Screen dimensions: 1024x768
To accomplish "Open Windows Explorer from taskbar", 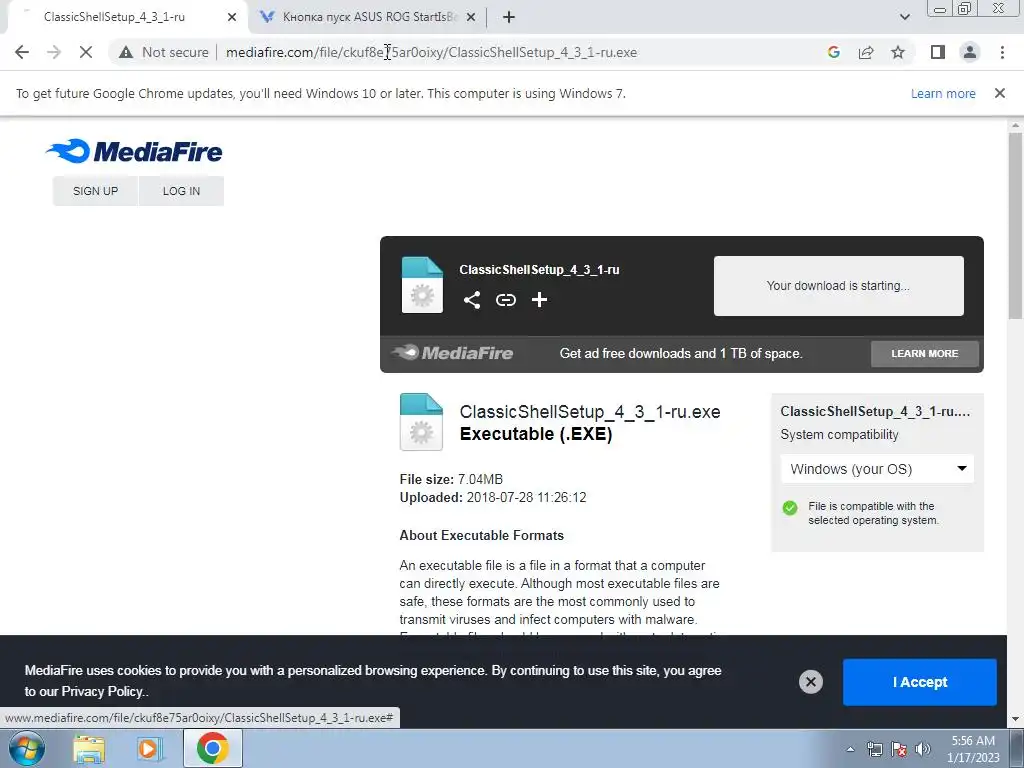I will tap(89, 748).
